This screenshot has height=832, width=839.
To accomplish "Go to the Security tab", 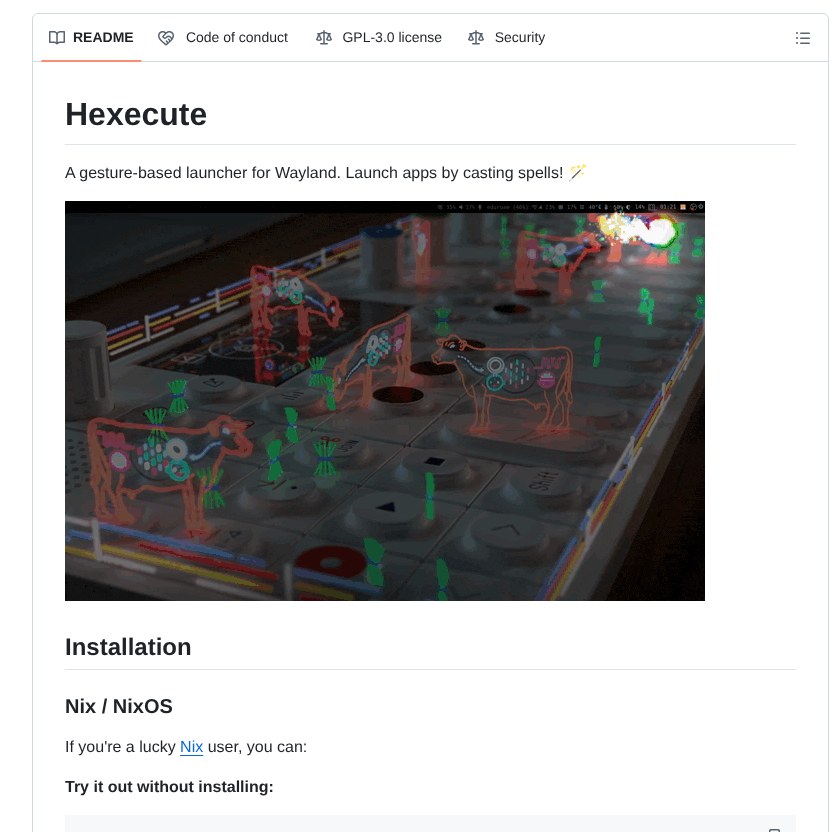I will [x=519, y=38].
